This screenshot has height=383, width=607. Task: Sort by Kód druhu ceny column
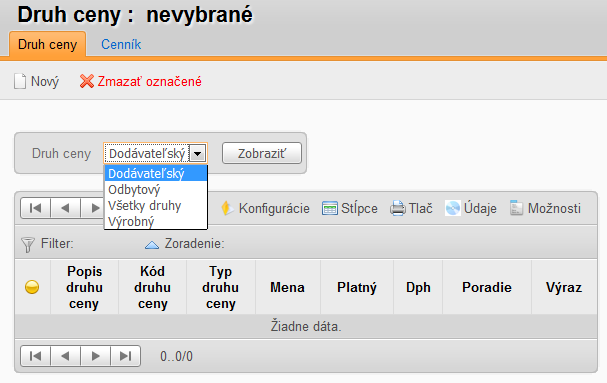[153, 287]
